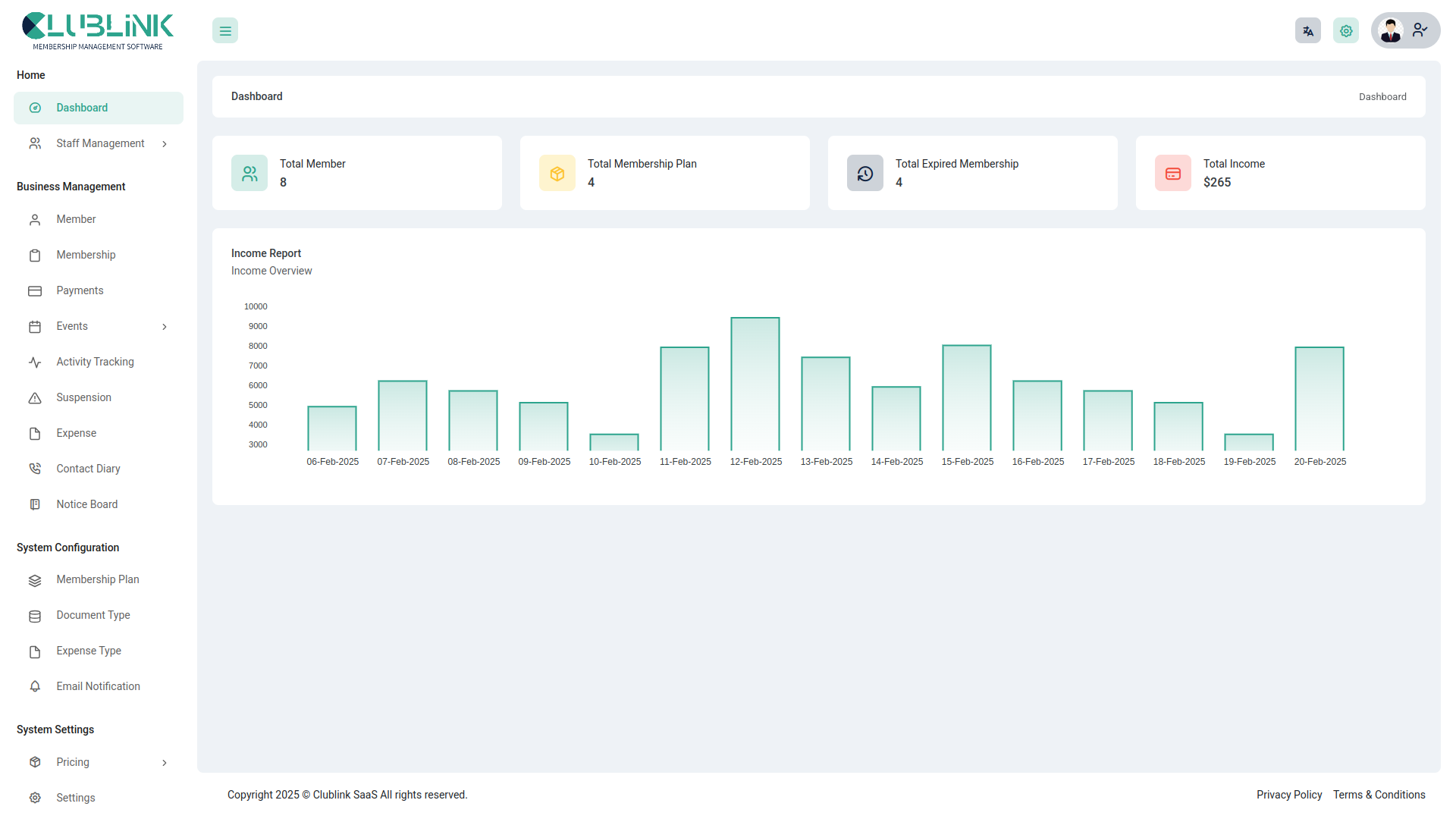Select the Notice Board icon

point(35,504)
